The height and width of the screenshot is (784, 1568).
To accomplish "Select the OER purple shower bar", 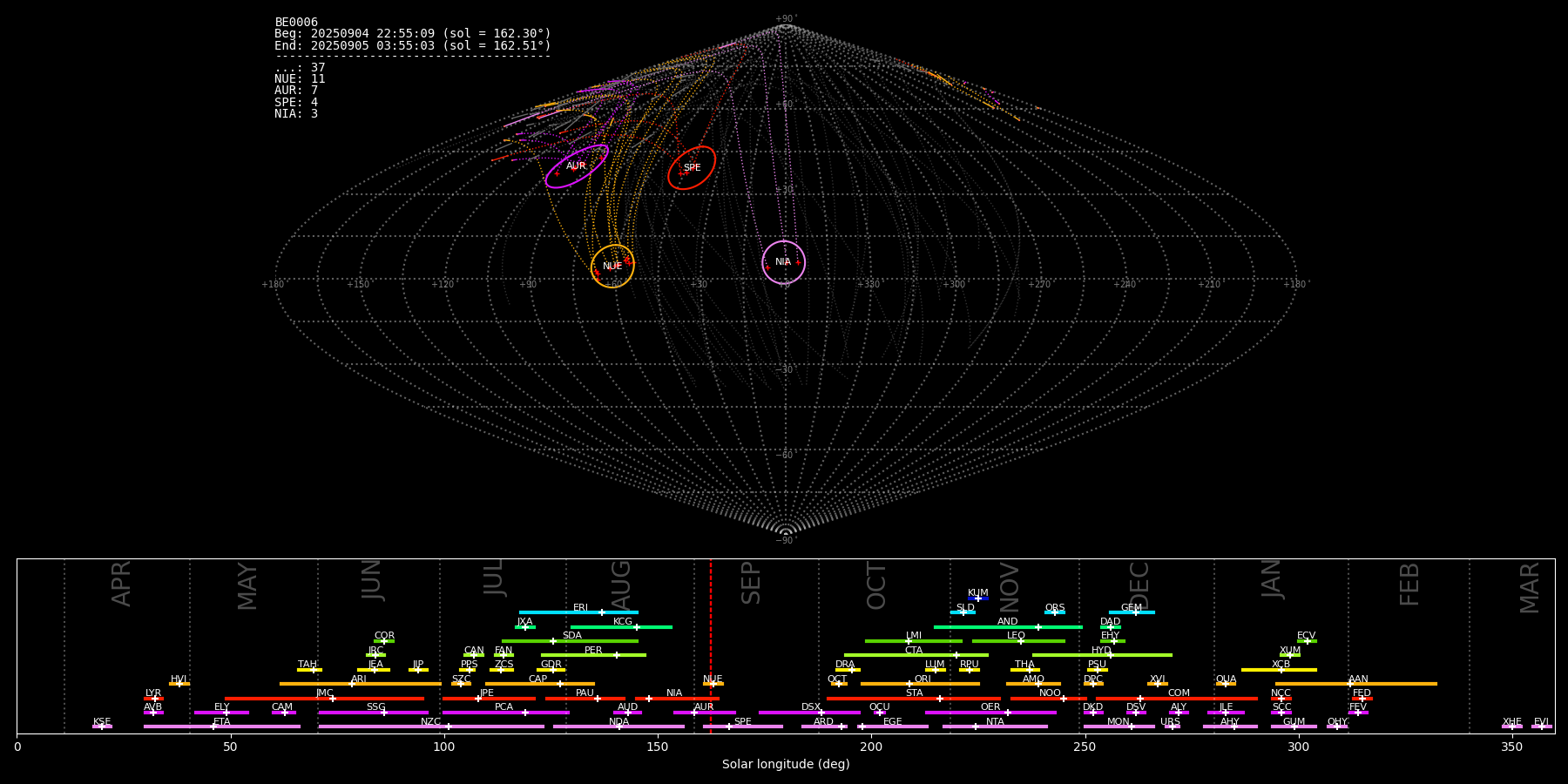I will click(x=990, y=713).
